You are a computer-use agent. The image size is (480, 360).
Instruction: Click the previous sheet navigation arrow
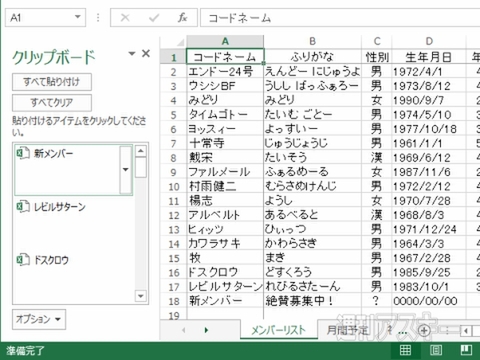[x=184, y=330]
